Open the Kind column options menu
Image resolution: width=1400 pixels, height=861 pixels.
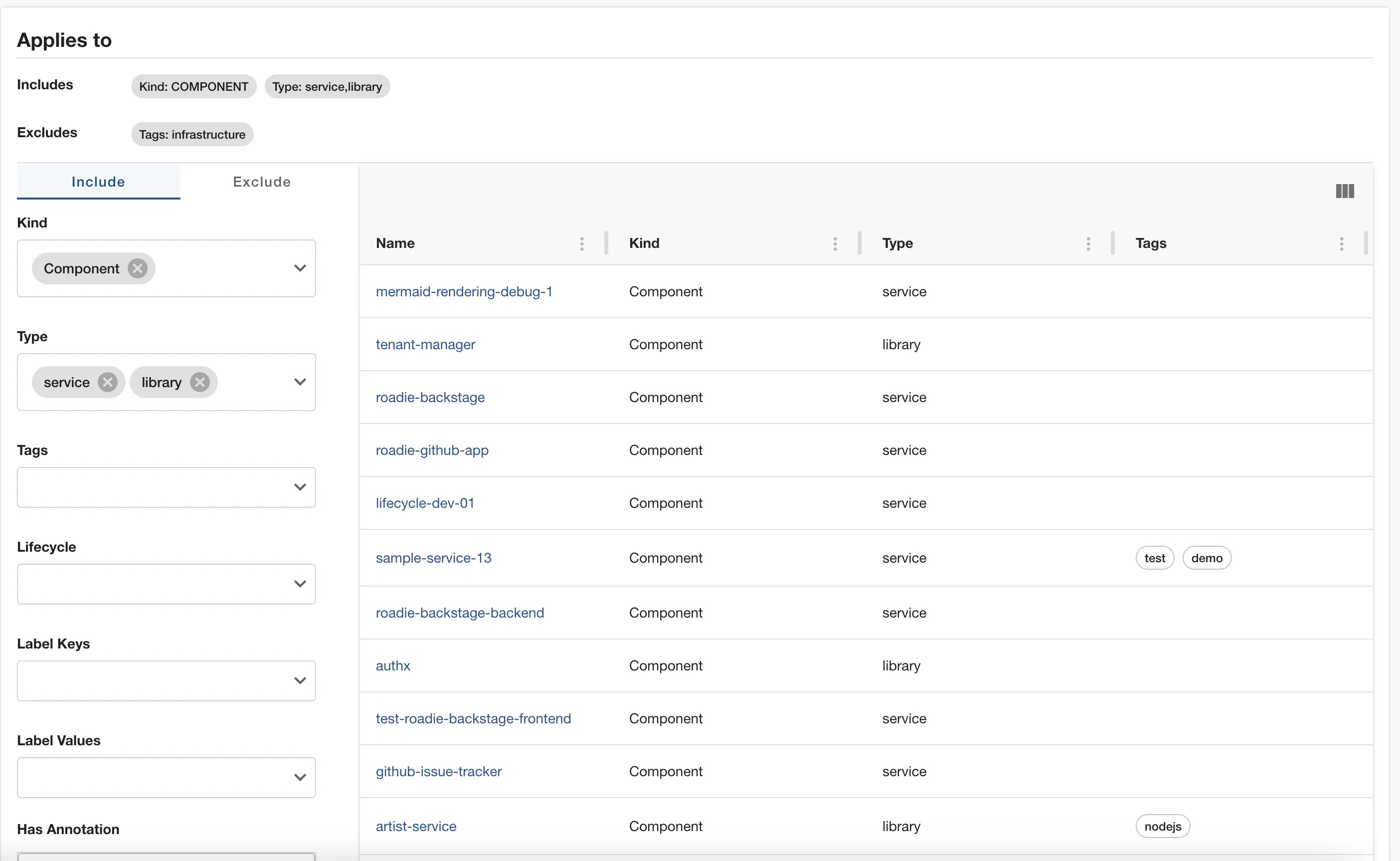834,243
